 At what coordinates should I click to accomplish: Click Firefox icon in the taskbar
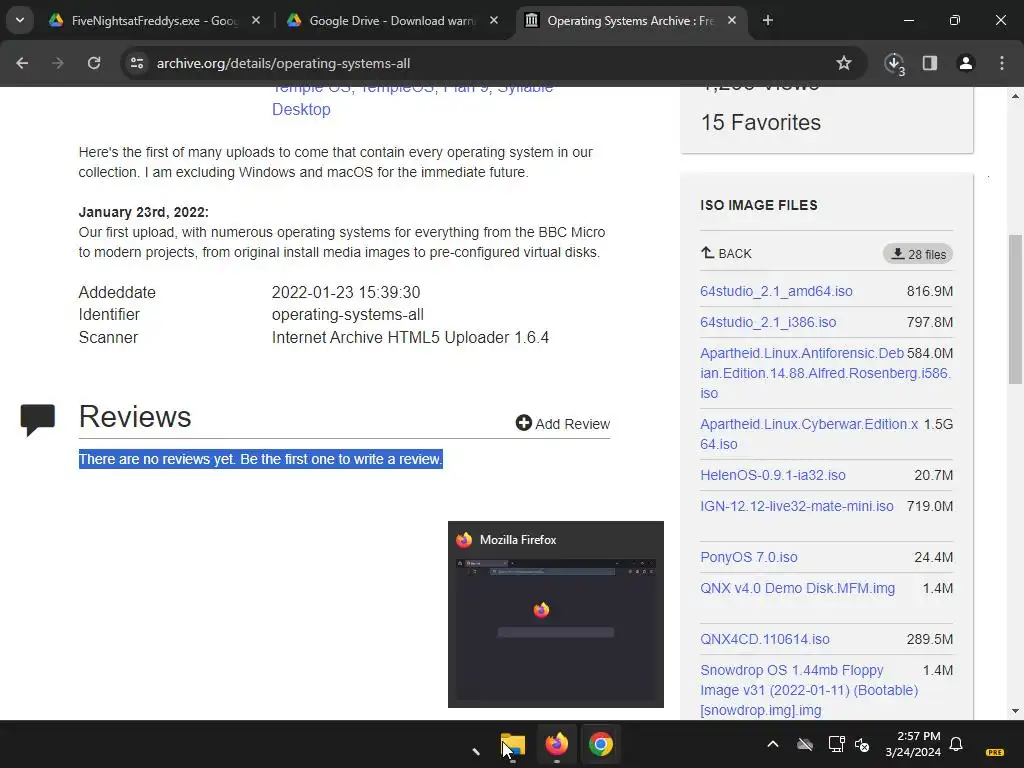556,744
